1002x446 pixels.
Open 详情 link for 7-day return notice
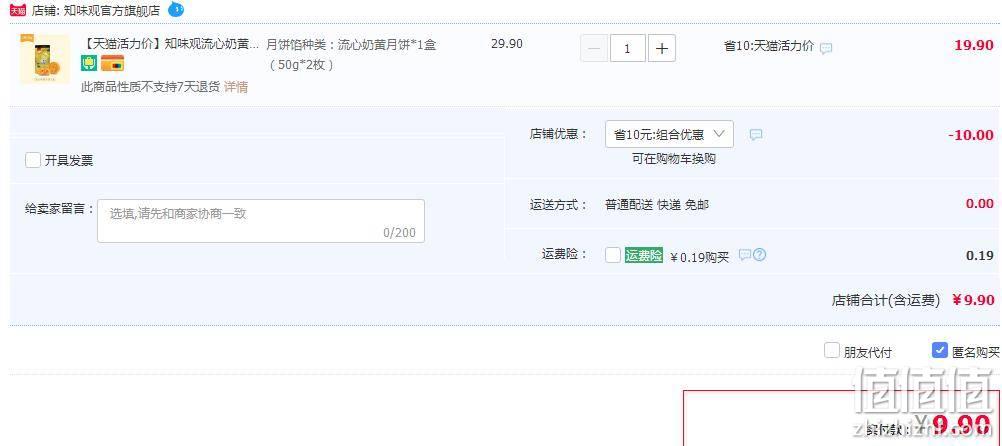pyautogui.click(x=236, y=87)
